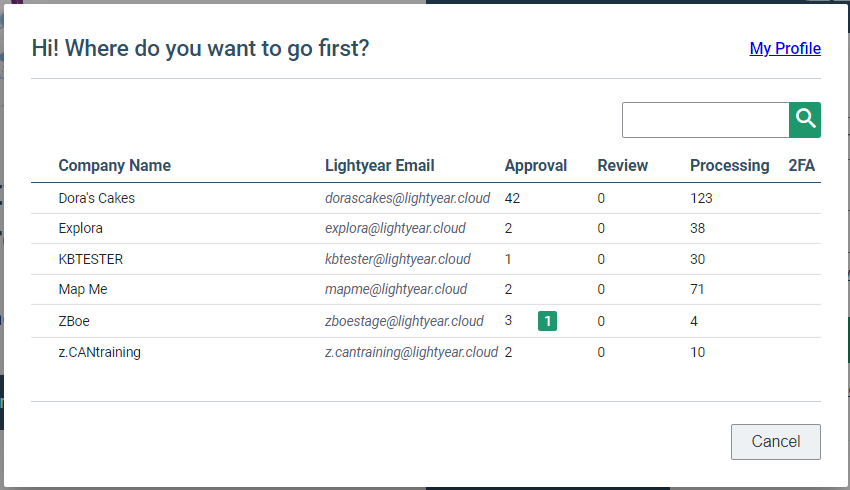Click the explora@lightyear.cloud email address
The height and width of the screenshot is (490, 850).
coord(395,228)
